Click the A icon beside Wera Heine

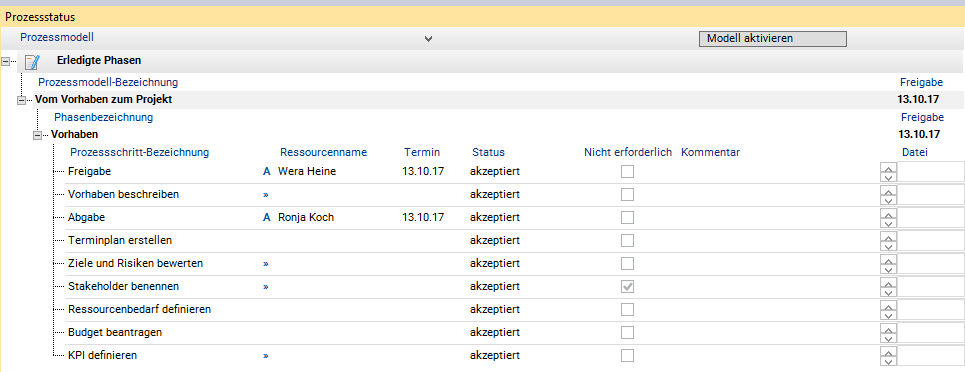pyautogui.click(x=266, y=171)
